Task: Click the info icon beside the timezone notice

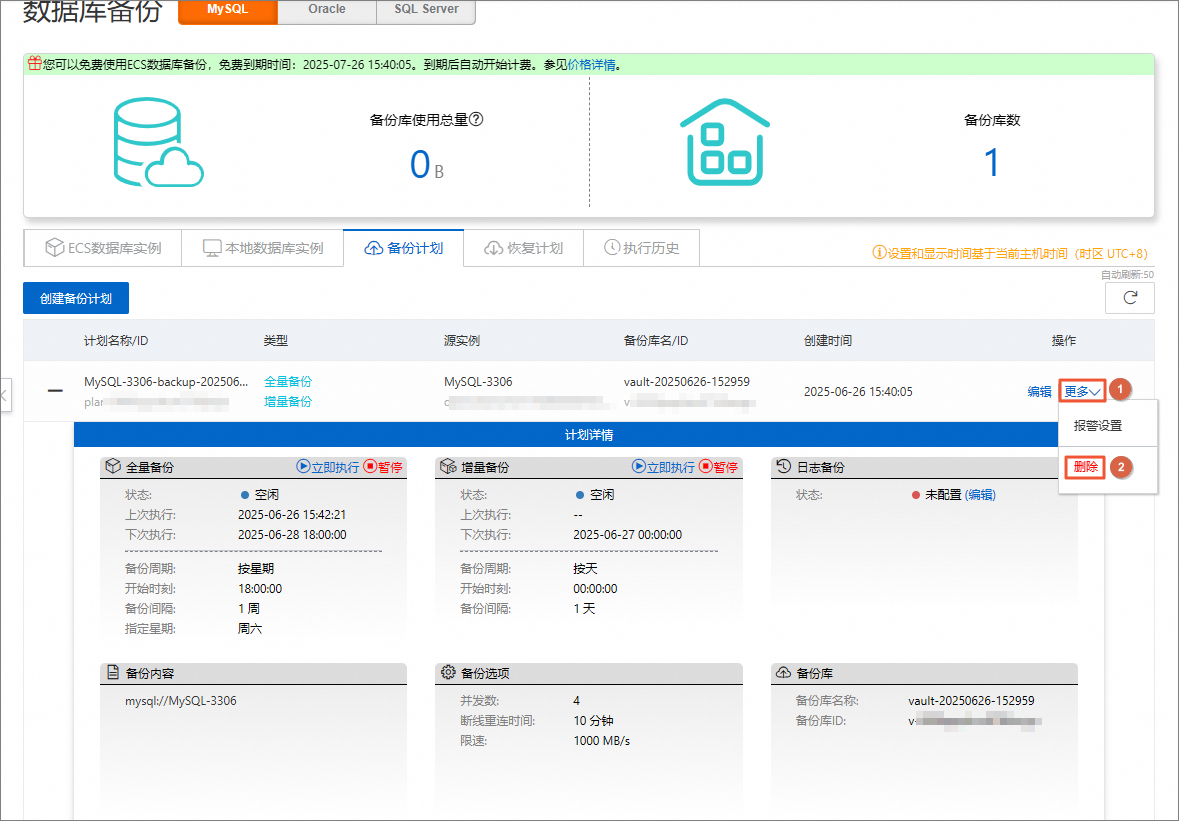Action: click(879, 253)
